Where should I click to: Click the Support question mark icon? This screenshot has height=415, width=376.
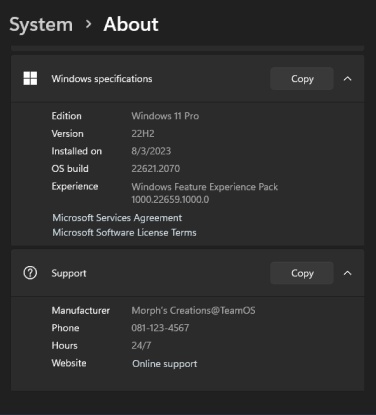[30, 273]
